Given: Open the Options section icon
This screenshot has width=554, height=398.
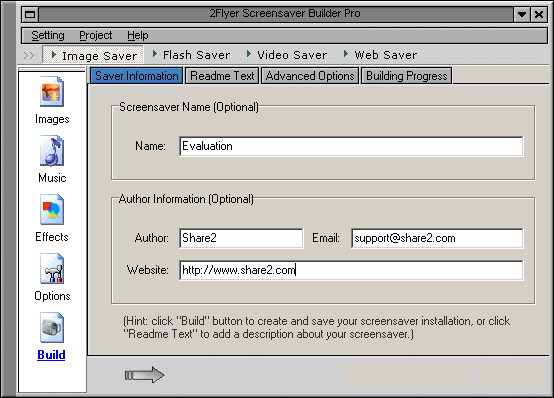Looking at the screenshot, I should coord(52,268).
